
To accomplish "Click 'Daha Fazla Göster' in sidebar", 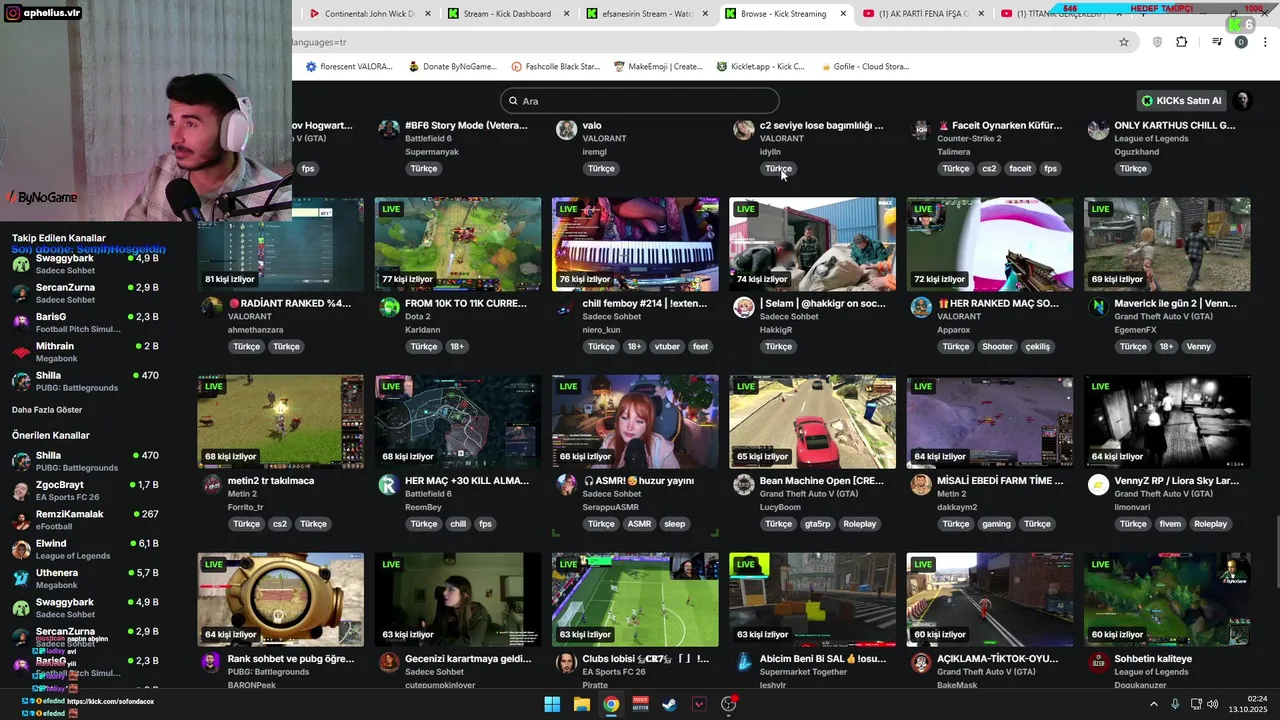I will pyautogui.click(x=47, y=410).
